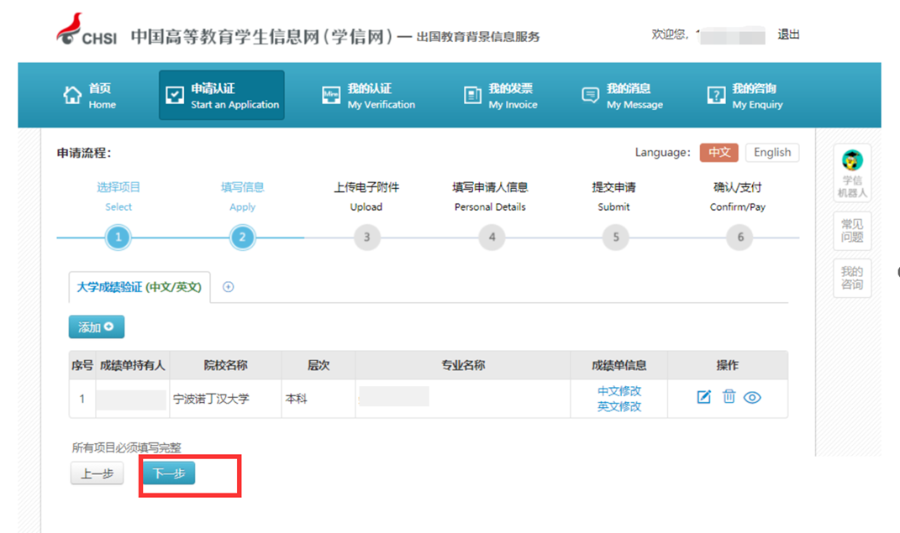
Task: Click the 院校名称 column header
Action: coord(226,365)
